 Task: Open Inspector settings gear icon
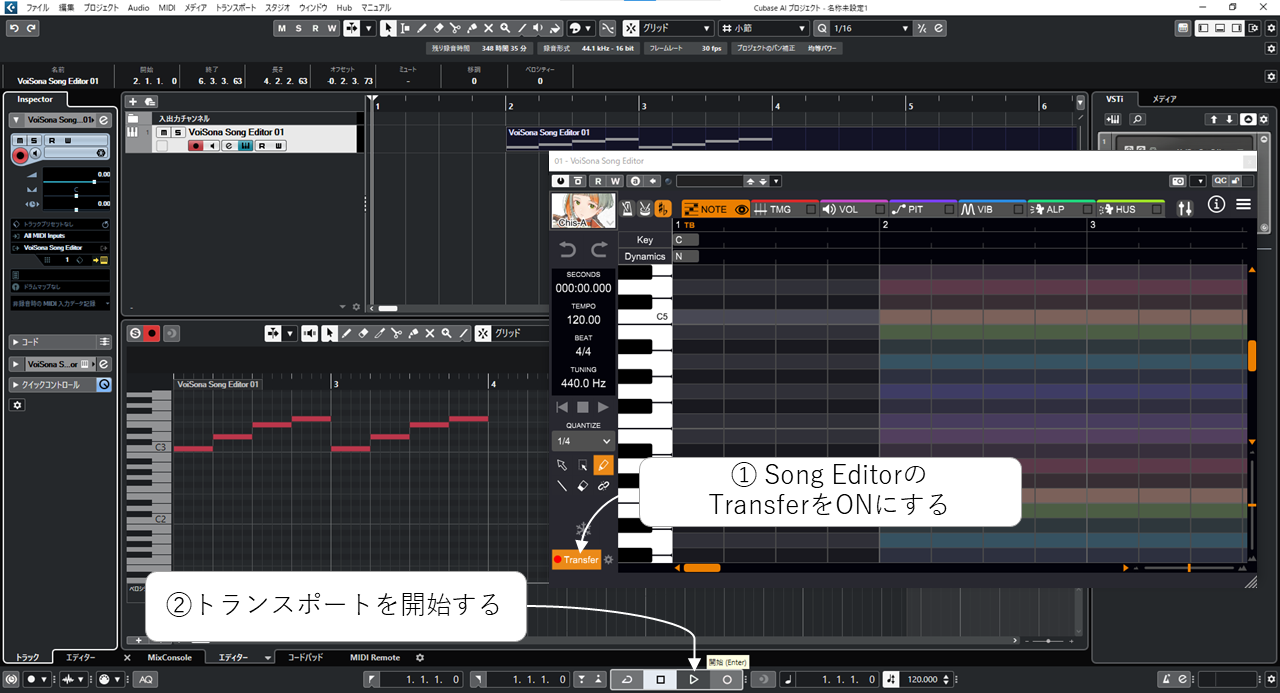(x=17, y=405)
